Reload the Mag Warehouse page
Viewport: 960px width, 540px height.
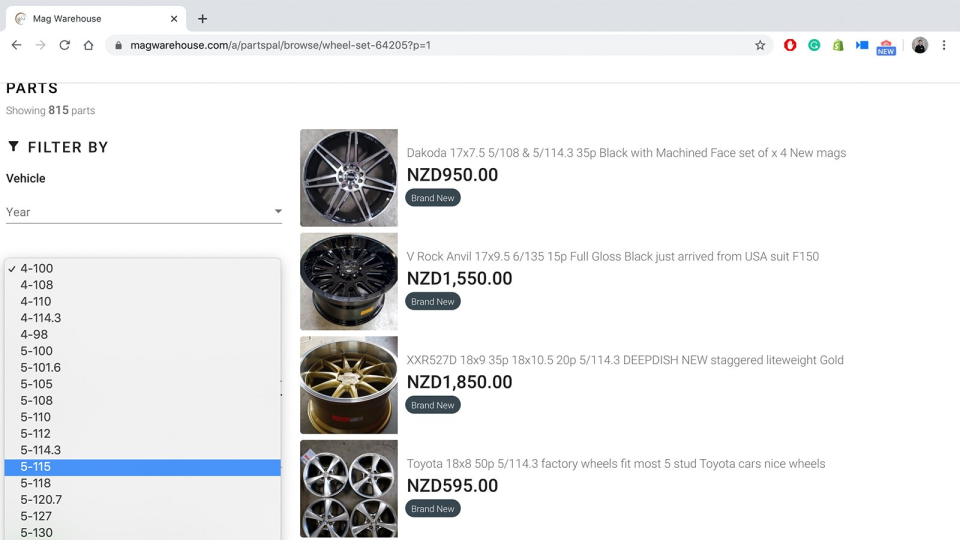[x=64, y=45]
